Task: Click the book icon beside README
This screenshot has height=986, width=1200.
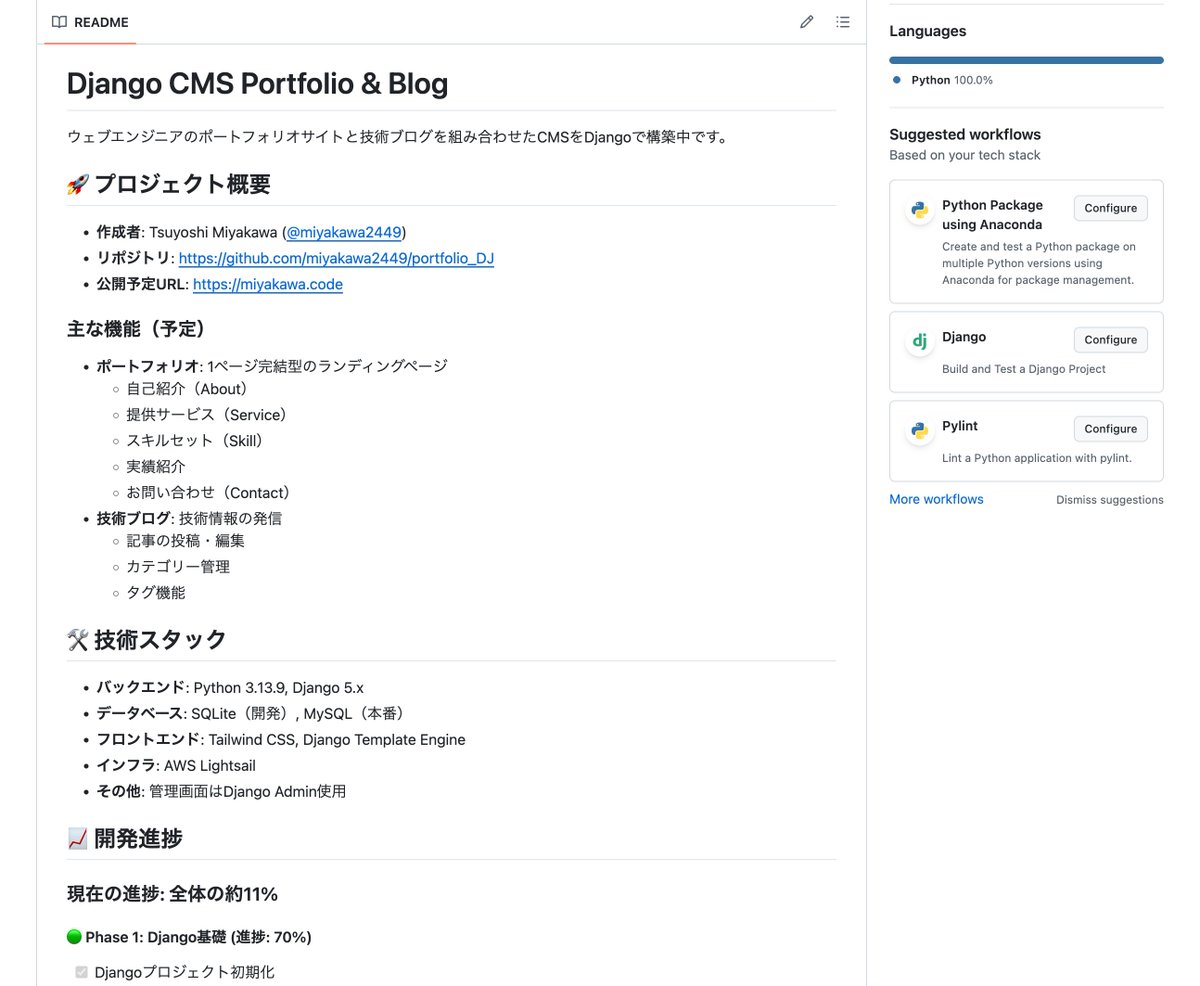Action: click(x=59, y=22)
